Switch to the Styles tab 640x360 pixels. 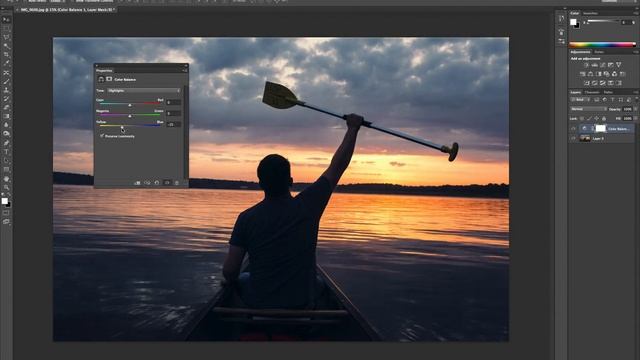[x=599, y=52]
